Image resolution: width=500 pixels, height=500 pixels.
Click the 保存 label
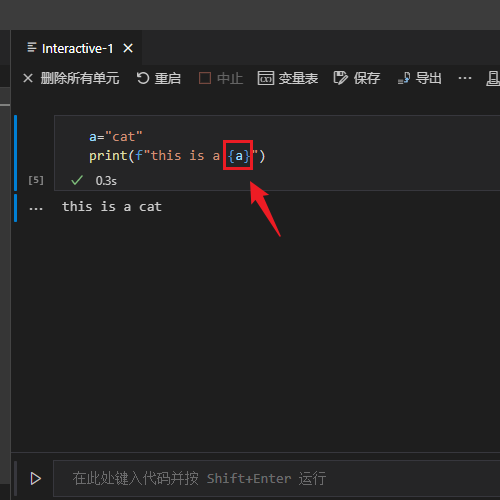367,79
